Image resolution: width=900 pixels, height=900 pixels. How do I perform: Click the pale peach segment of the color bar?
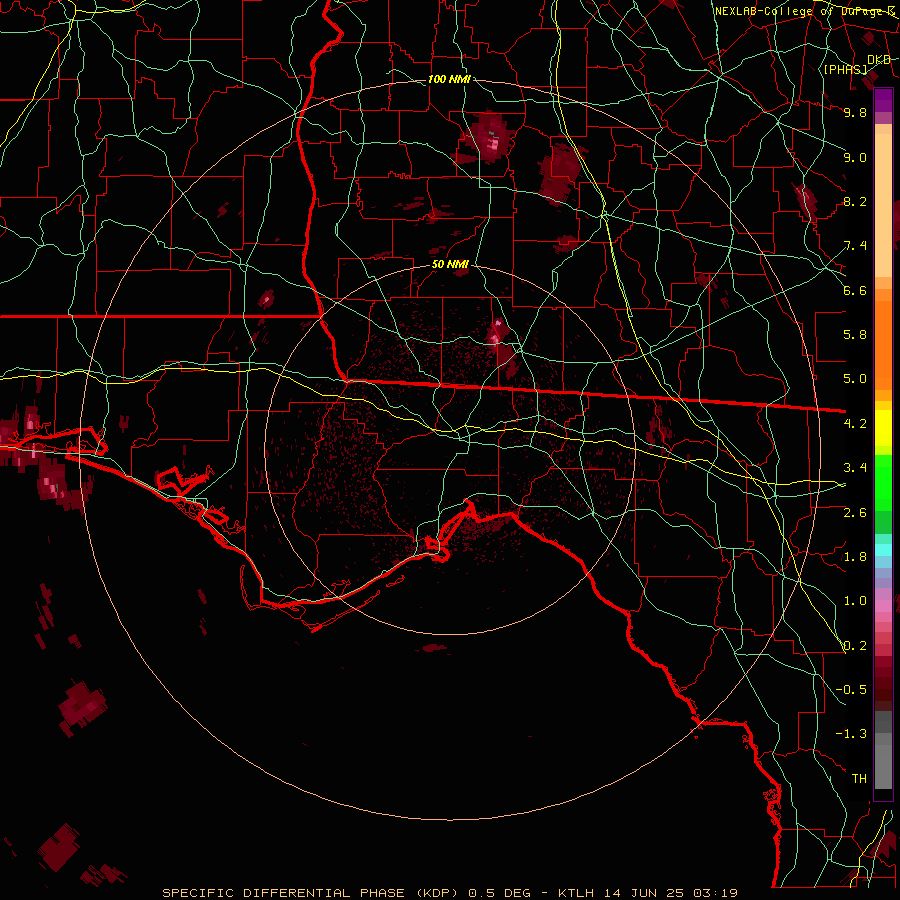coord(883,205)
